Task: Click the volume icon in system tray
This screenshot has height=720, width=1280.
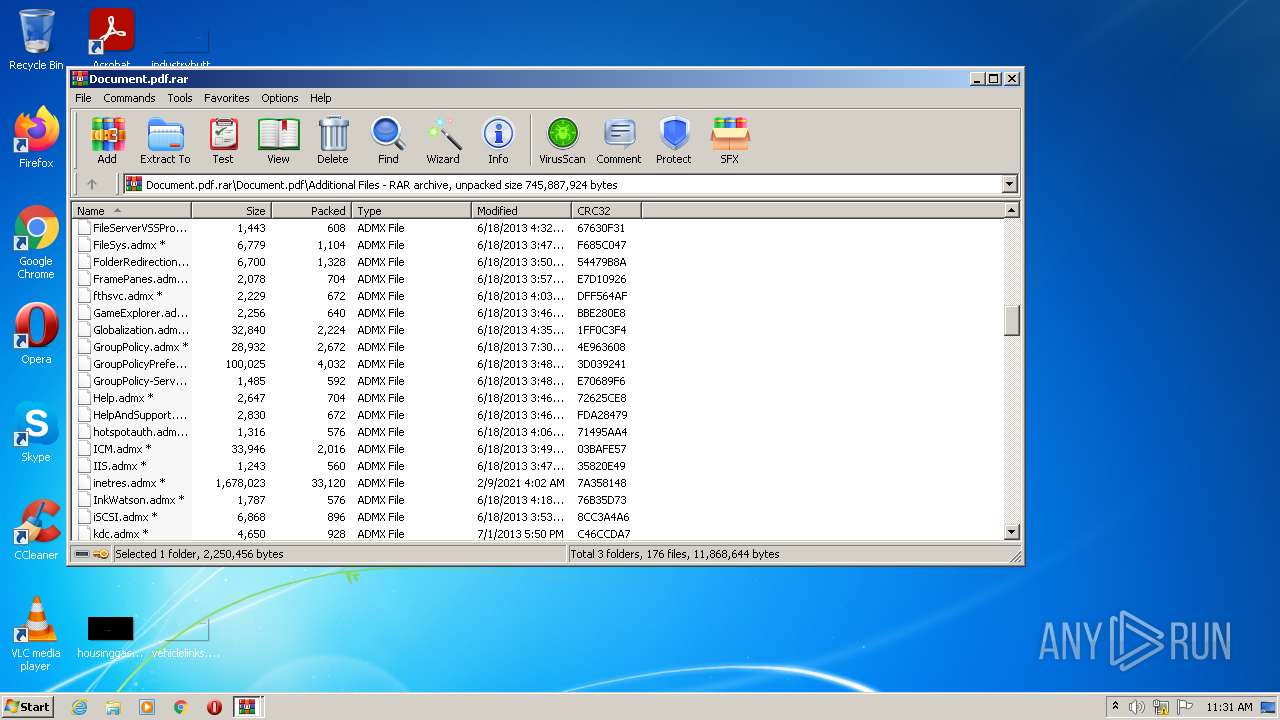Action: pyautogui.click(x=1137, y=707)
